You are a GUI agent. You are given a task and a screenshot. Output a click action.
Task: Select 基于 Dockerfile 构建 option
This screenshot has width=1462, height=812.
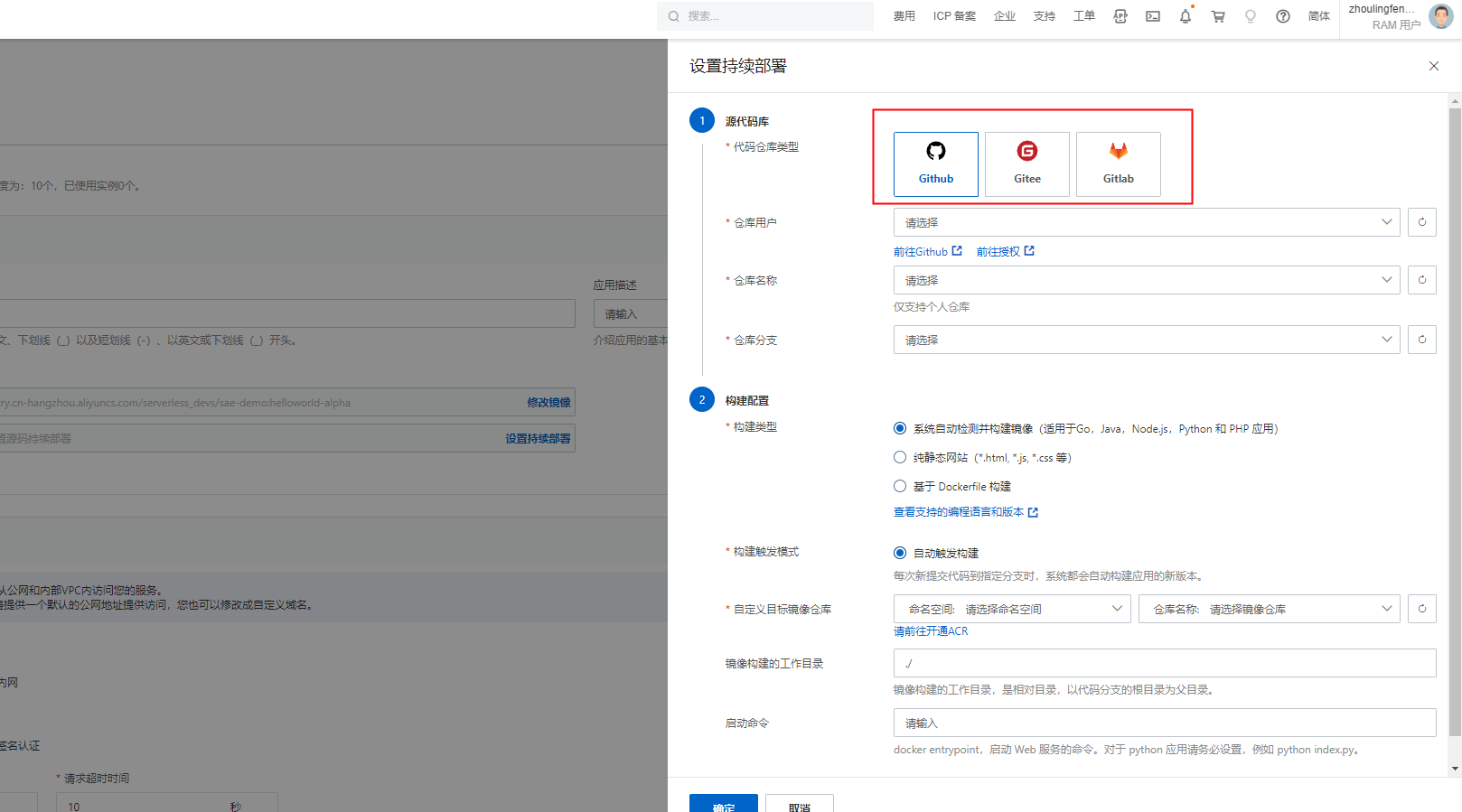pos(900,486)
